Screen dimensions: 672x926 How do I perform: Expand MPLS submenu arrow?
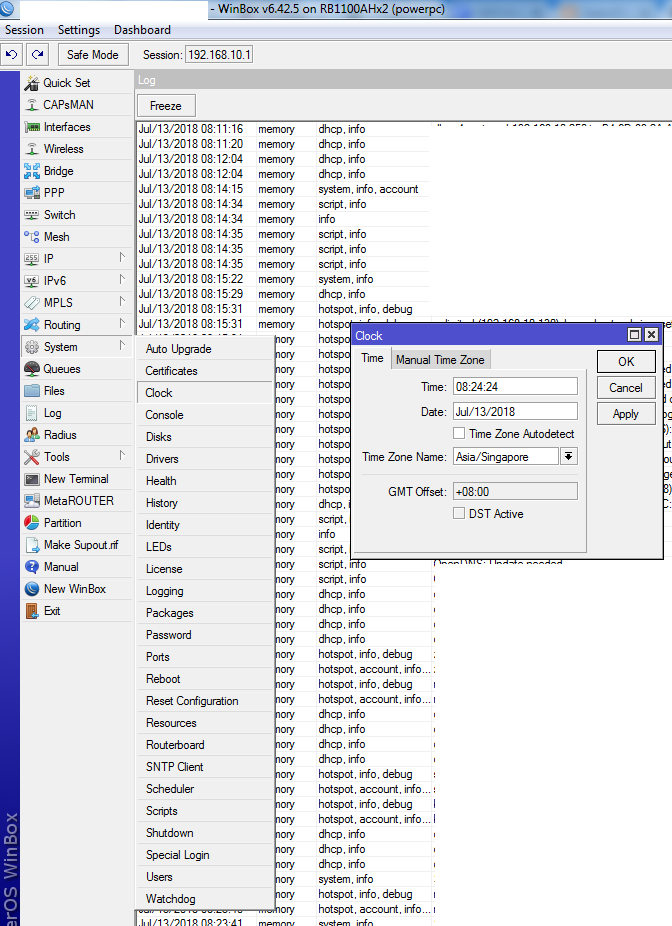[x=122, y=302]
